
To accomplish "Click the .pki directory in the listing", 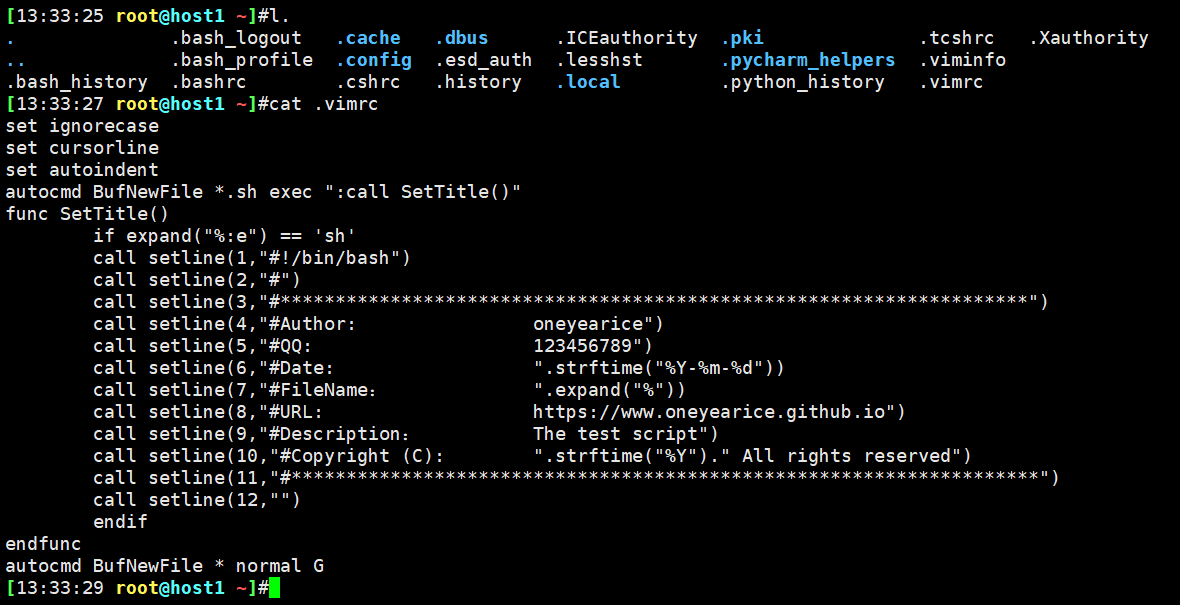I will (x=742, y=38).
